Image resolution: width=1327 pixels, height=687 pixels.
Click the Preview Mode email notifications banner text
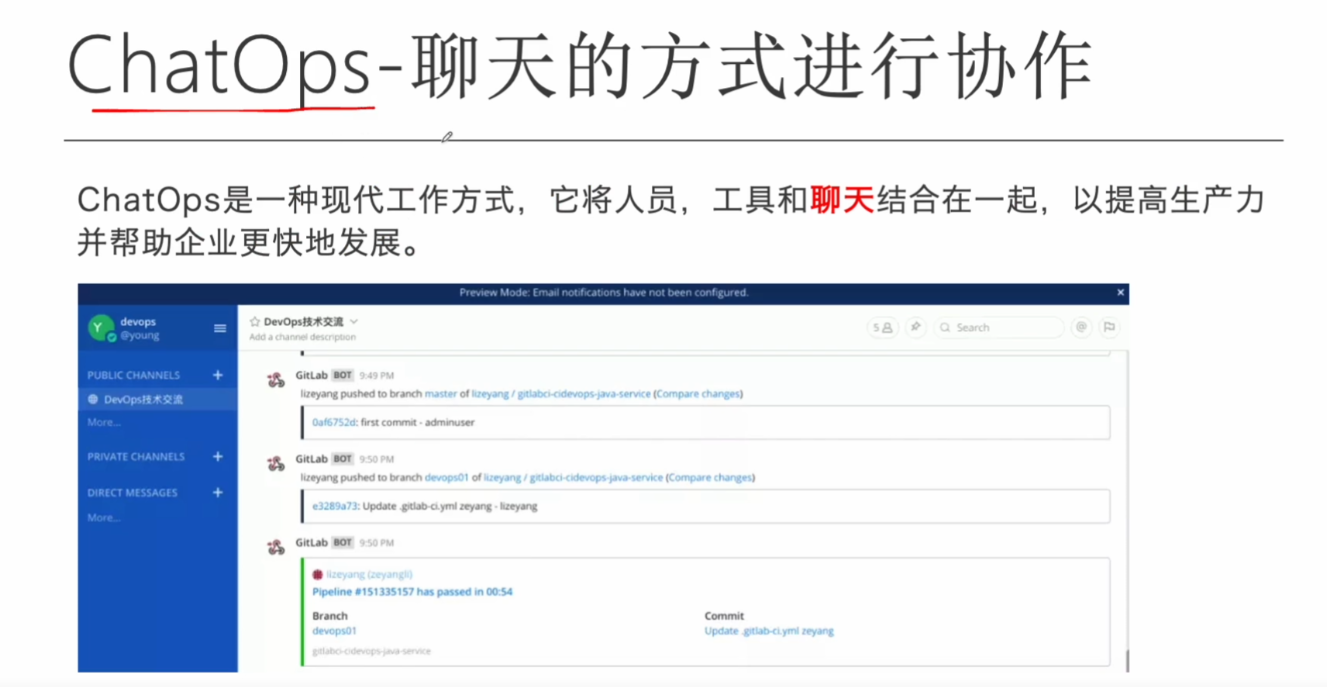point(603,293)
